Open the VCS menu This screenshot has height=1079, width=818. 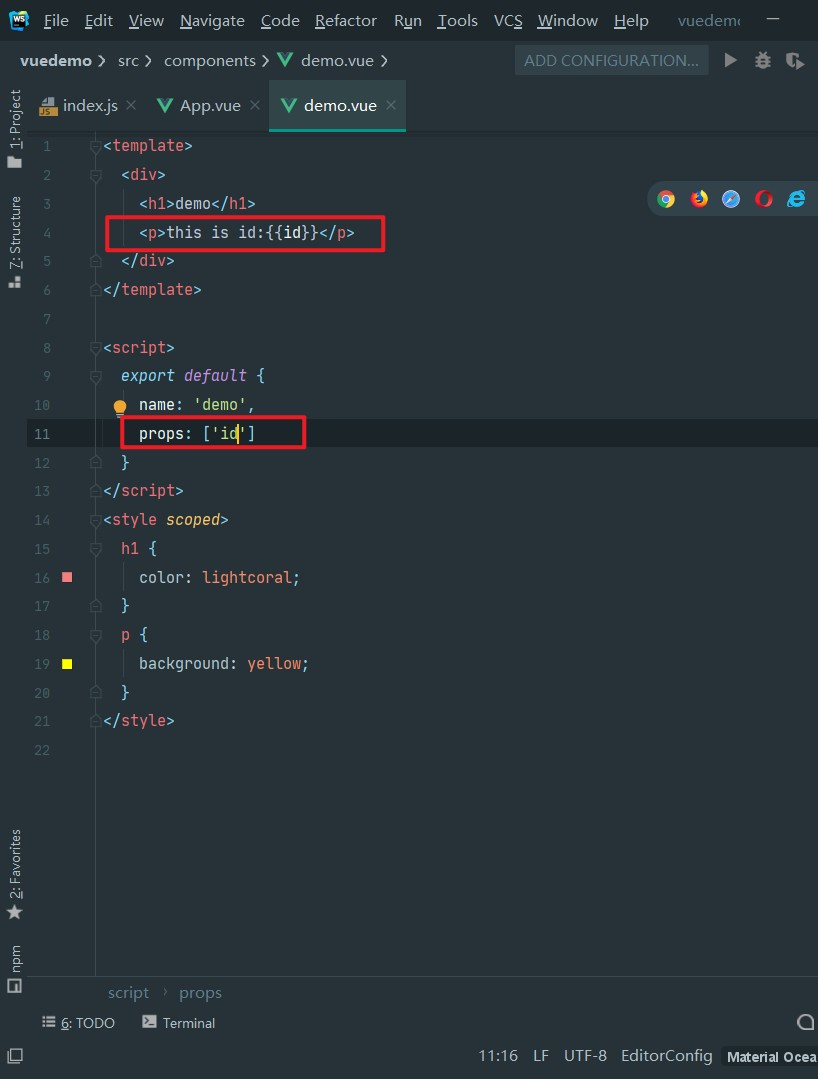508,21
